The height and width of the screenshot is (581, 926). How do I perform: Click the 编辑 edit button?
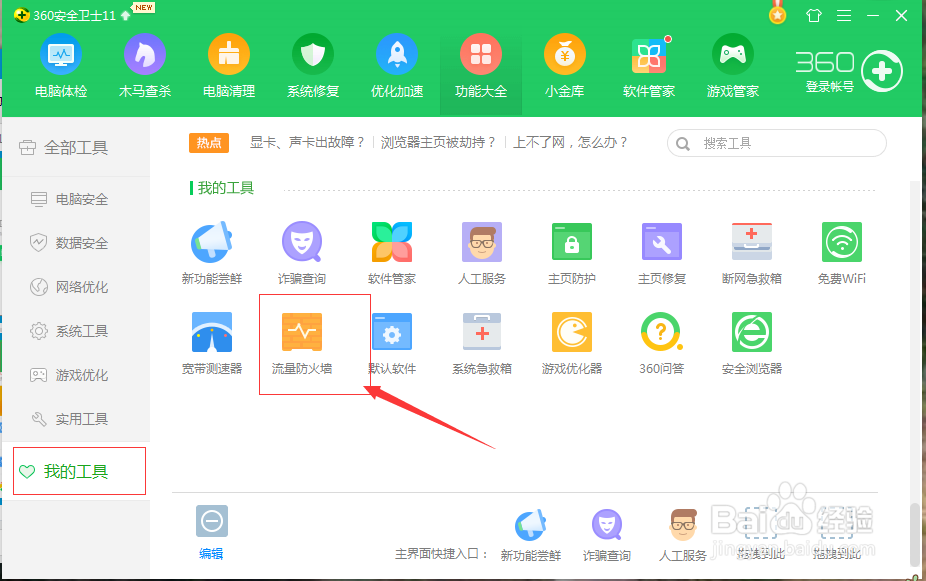211,532
